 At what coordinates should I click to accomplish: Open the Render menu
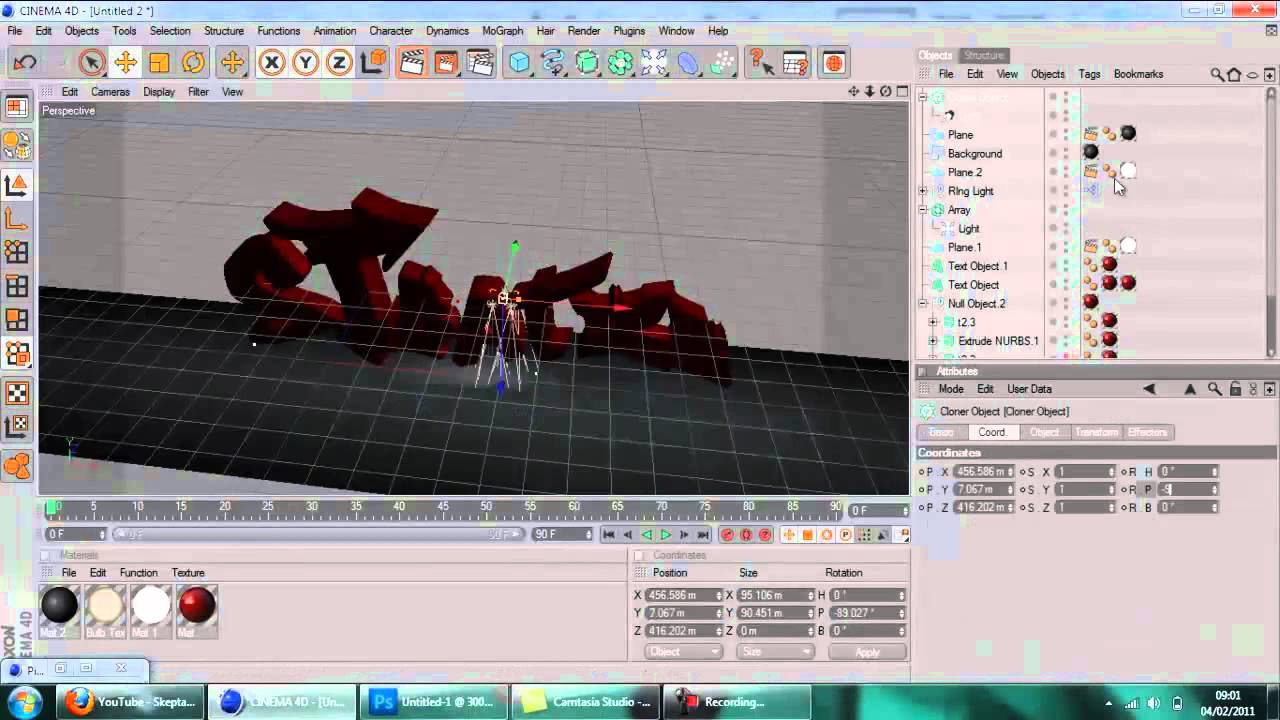point(584,31)
